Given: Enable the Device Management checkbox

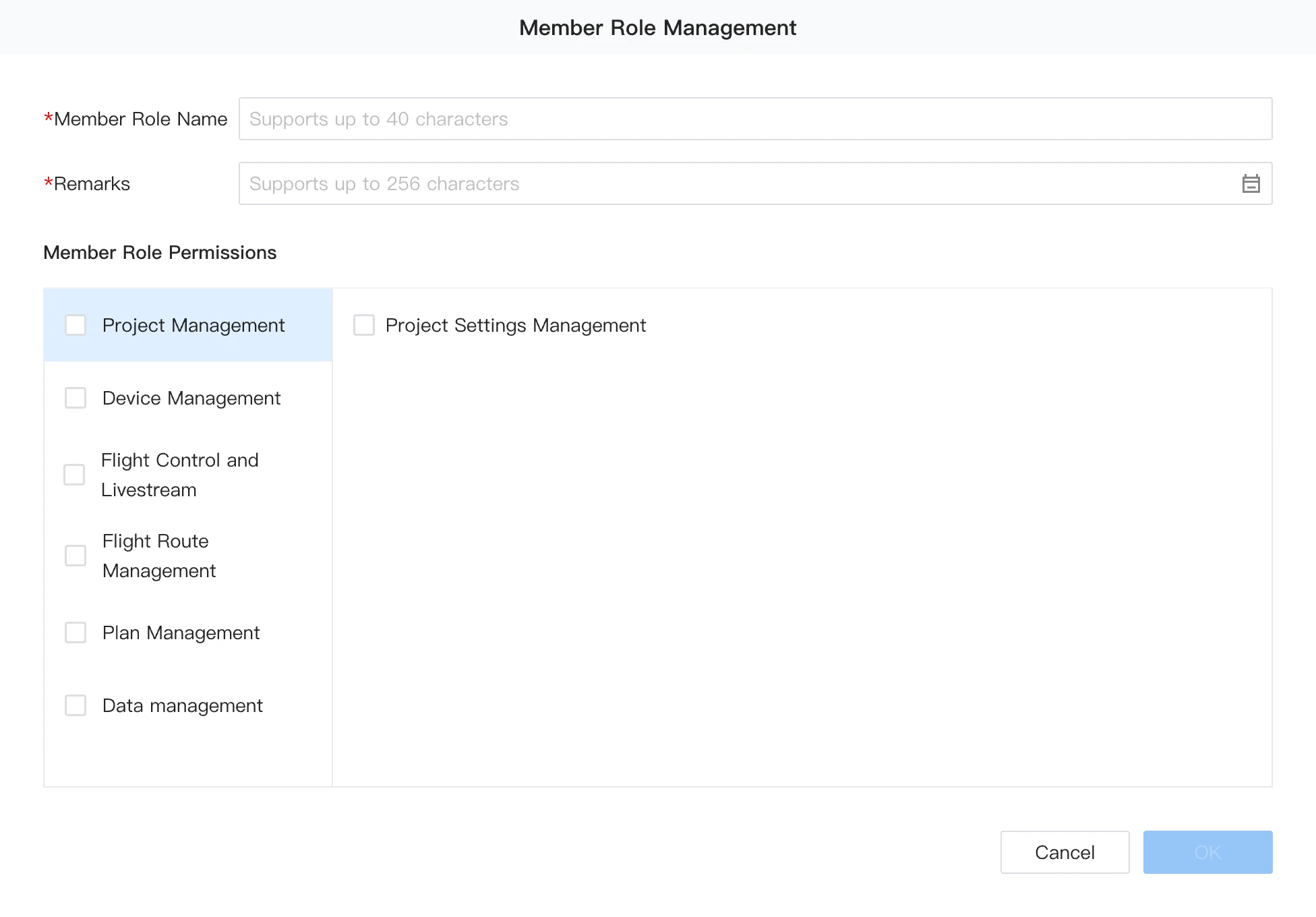Looking at the screenshot, I should [x=76, y=398].
